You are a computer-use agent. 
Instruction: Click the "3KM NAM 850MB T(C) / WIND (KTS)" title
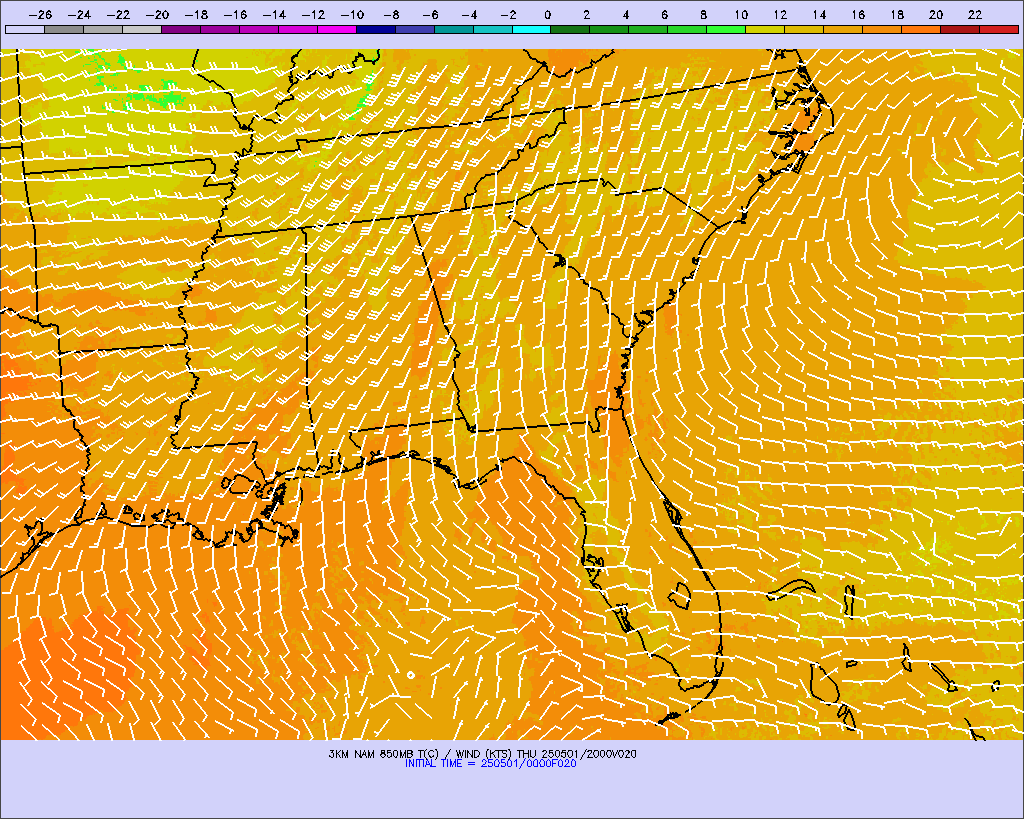click(x=421, y=754)
